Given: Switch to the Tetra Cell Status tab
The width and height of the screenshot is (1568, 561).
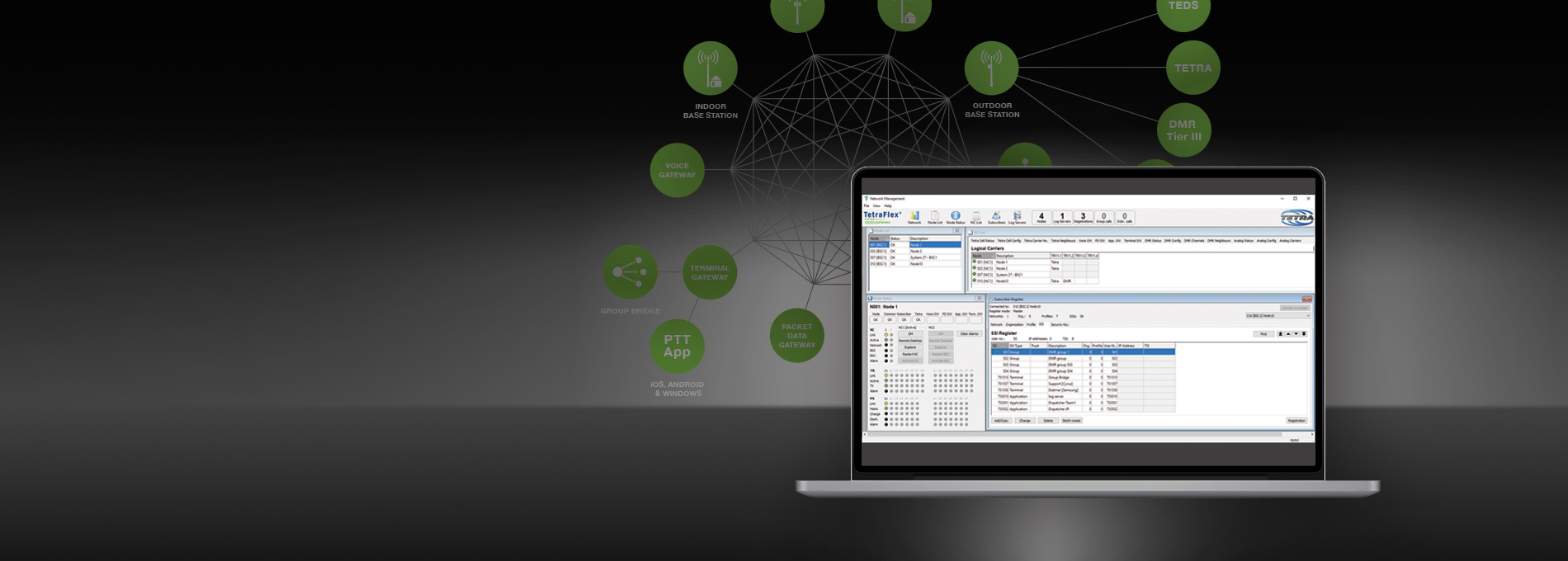Looking at the screenshot, I should pos(983,241).
